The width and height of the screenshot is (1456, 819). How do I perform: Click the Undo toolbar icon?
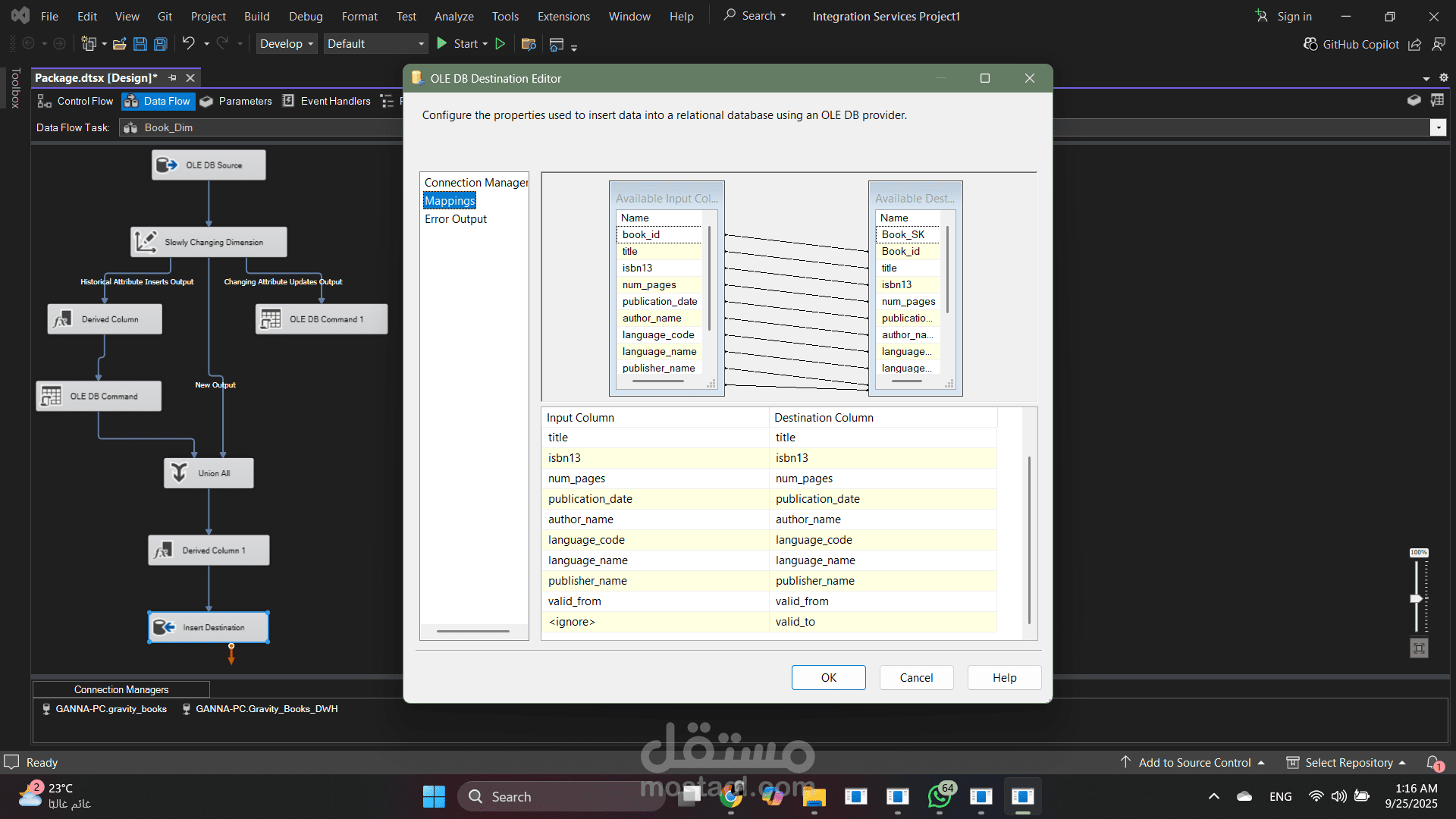[189, 44]
